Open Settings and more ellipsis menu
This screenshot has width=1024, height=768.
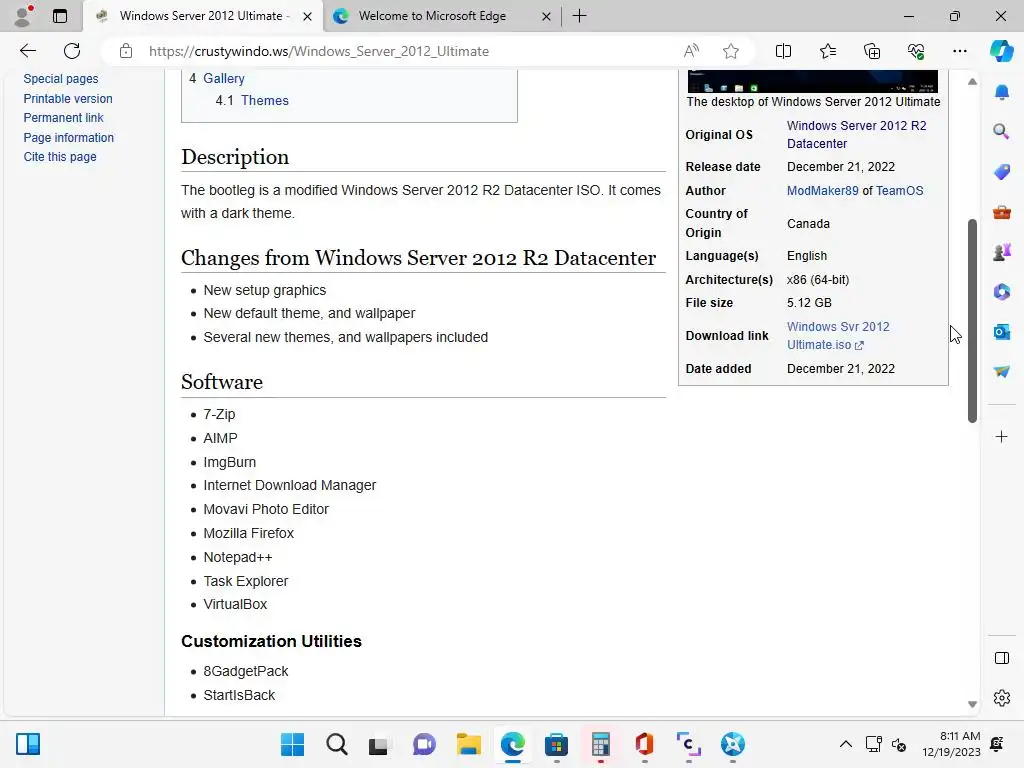point(959,51)
